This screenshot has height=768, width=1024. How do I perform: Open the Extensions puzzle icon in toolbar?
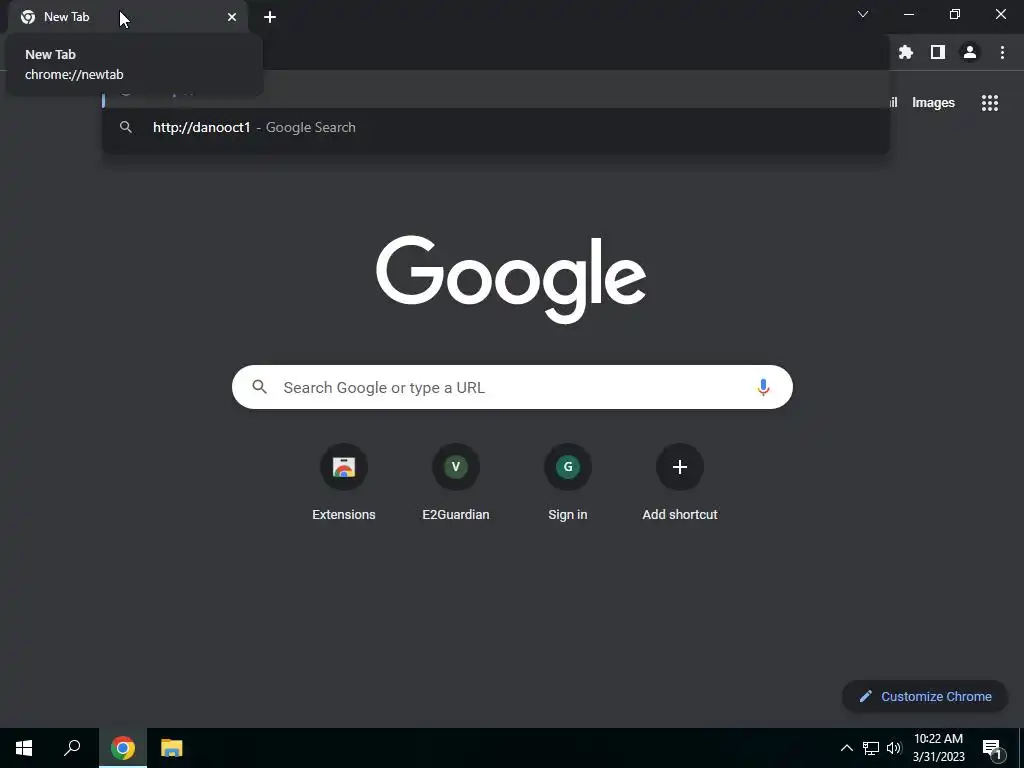[905, 52]
